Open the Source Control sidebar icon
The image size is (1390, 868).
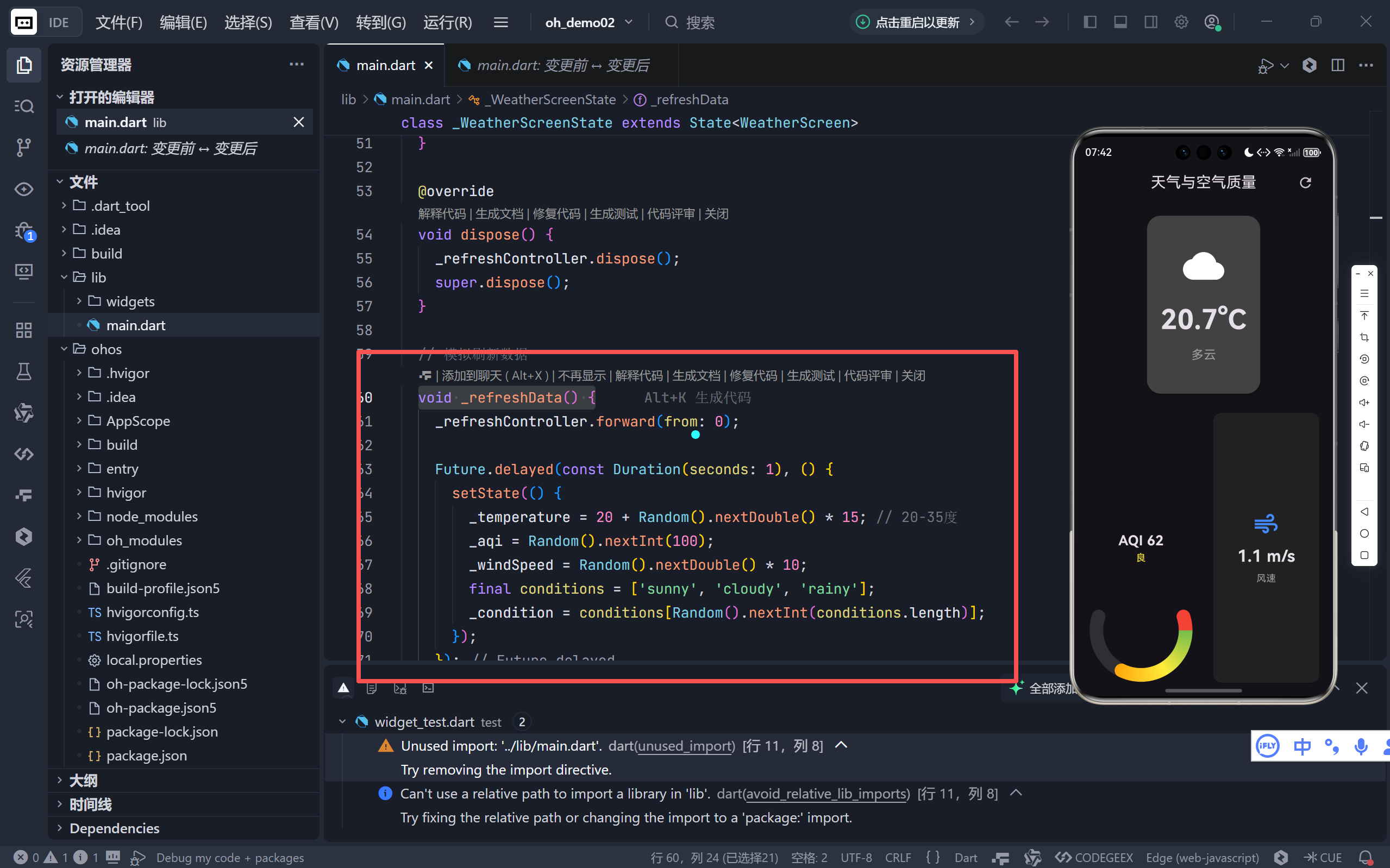click(x=23, y=148)
